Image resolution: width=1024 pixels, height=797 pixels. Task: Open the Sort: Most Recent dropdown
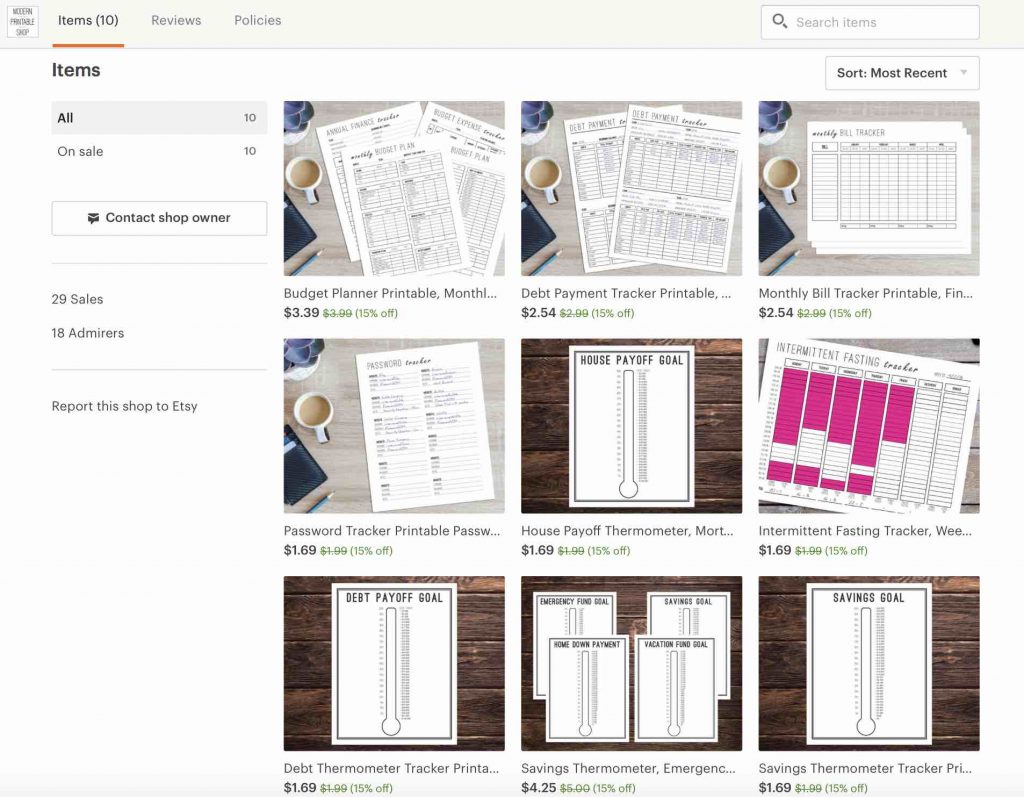click(x=901, y=73)
